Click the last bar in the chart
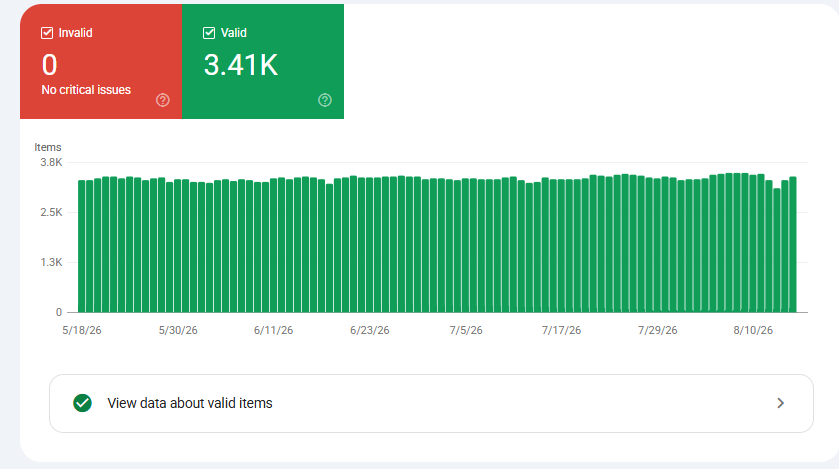The image size is (839, 469). tap(793, 244)
